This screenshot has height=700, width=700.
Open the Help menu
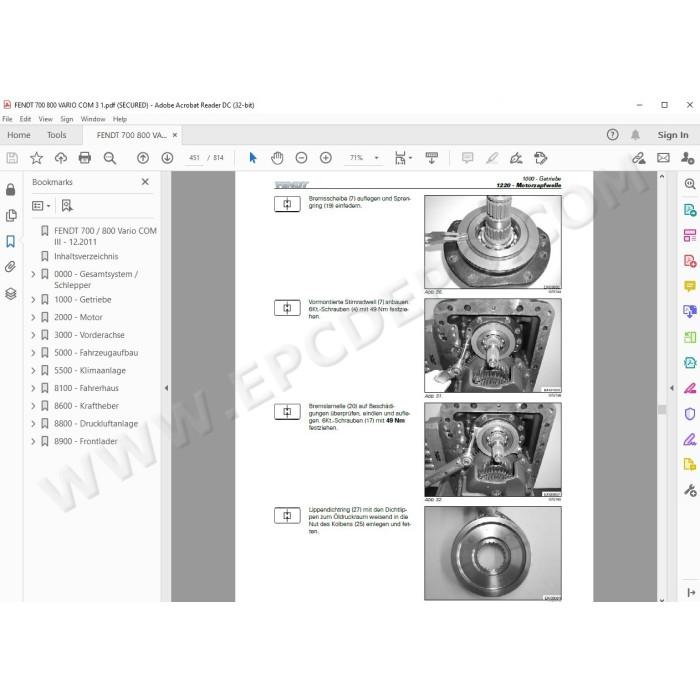click(x=120, y=119)
